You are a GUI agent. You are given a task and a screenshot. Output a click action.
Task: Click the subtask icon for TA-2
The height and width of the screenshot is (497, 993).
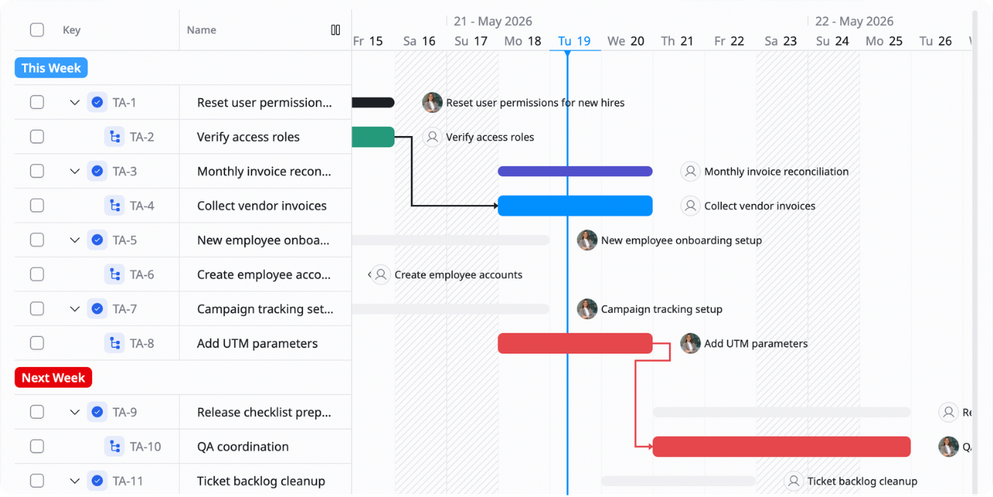[x=114, y=137]
